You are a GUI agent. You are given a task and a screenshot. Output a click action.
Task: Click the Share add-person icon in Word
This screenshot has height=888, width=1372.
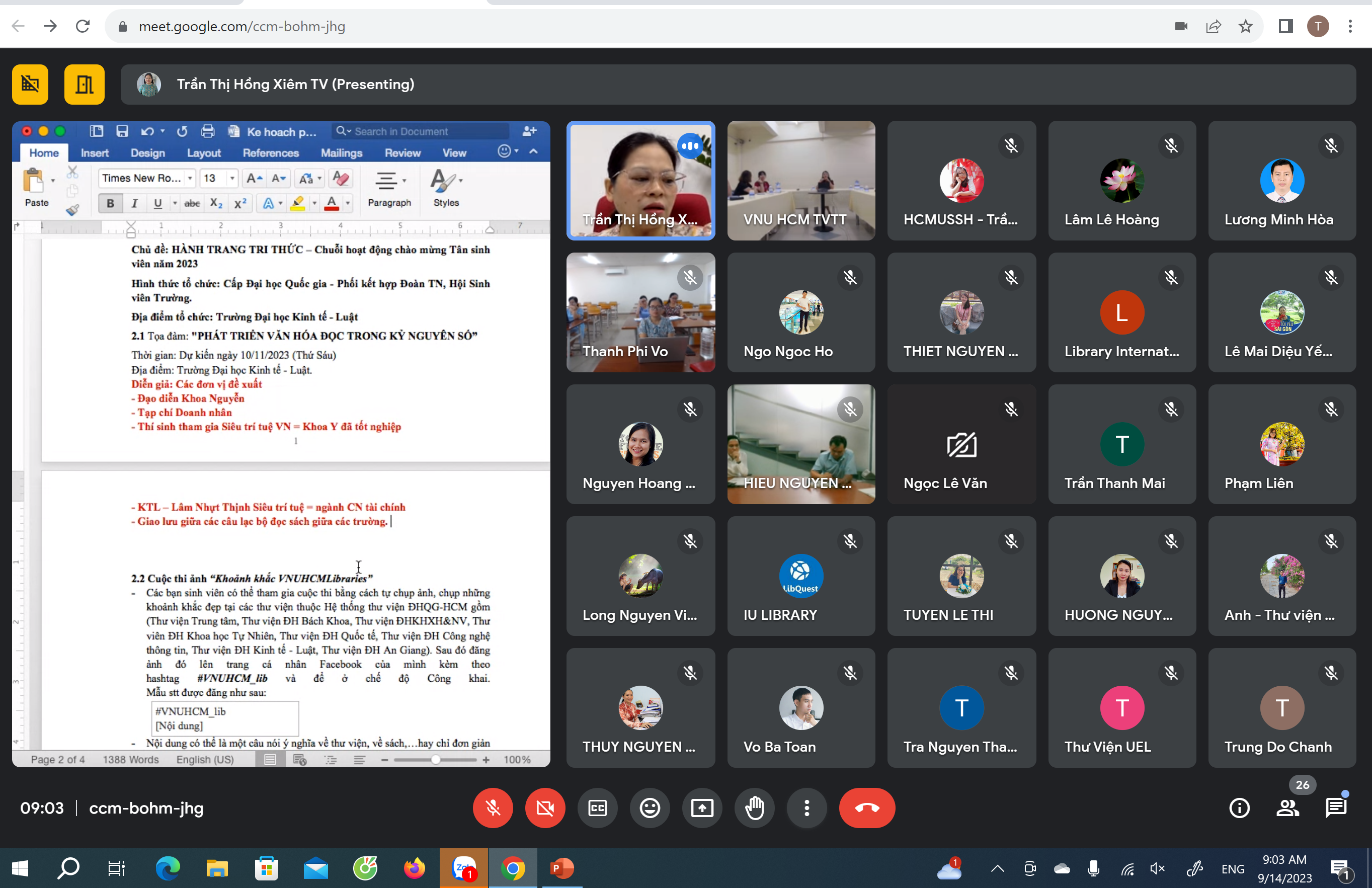(529, 131)
